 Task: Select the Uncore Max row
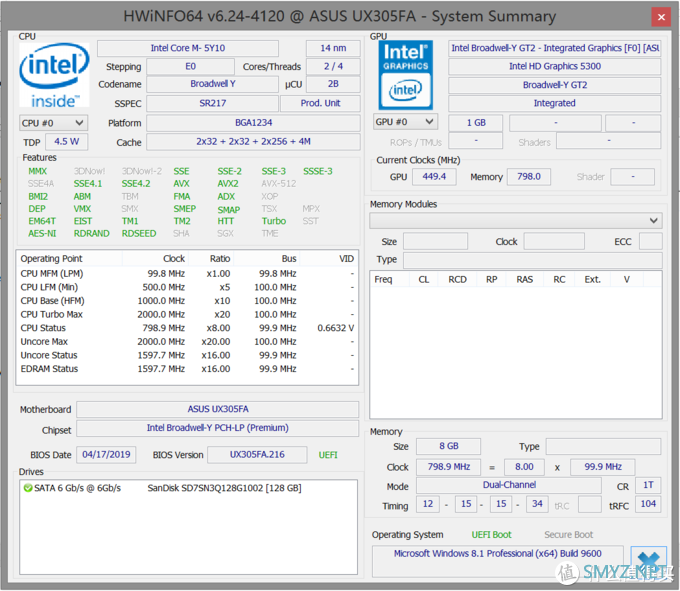[x=187, y=342]
